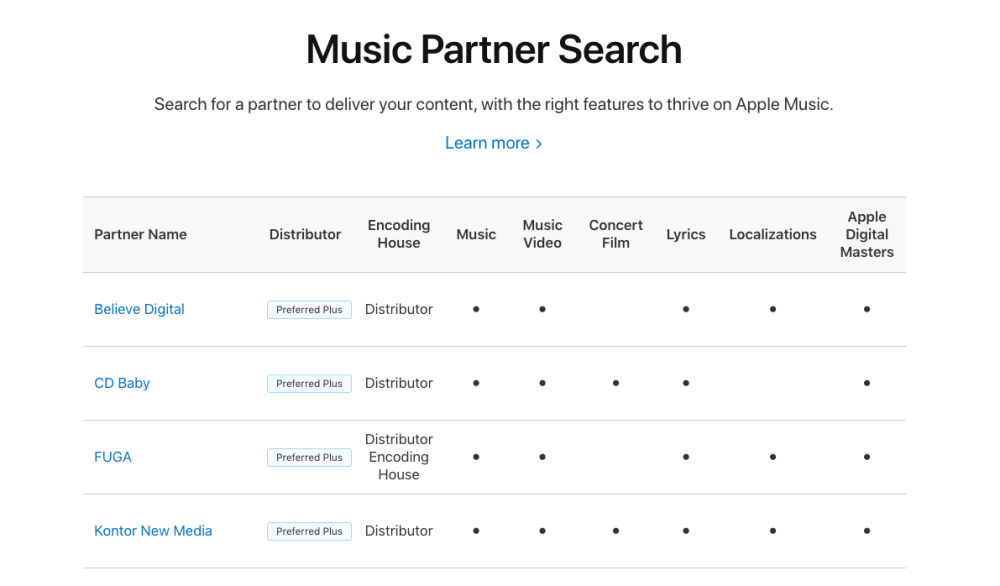Select the Distributor column header

point(305,234)
